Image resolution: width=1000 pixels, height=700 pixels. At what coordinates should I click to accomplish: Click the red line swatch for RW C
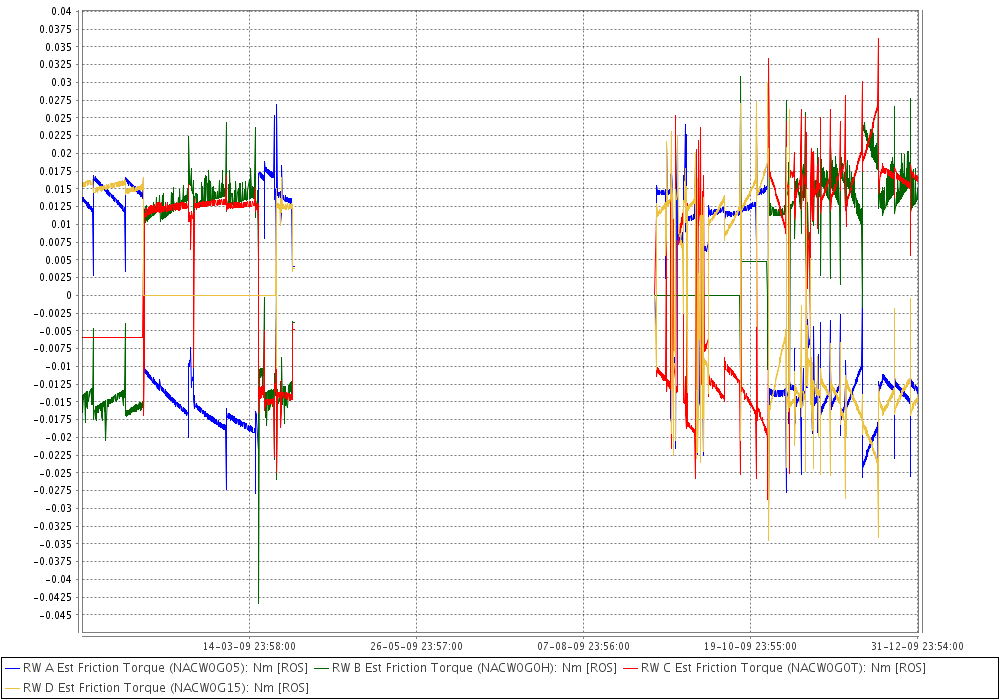click(x=629, y=668)
